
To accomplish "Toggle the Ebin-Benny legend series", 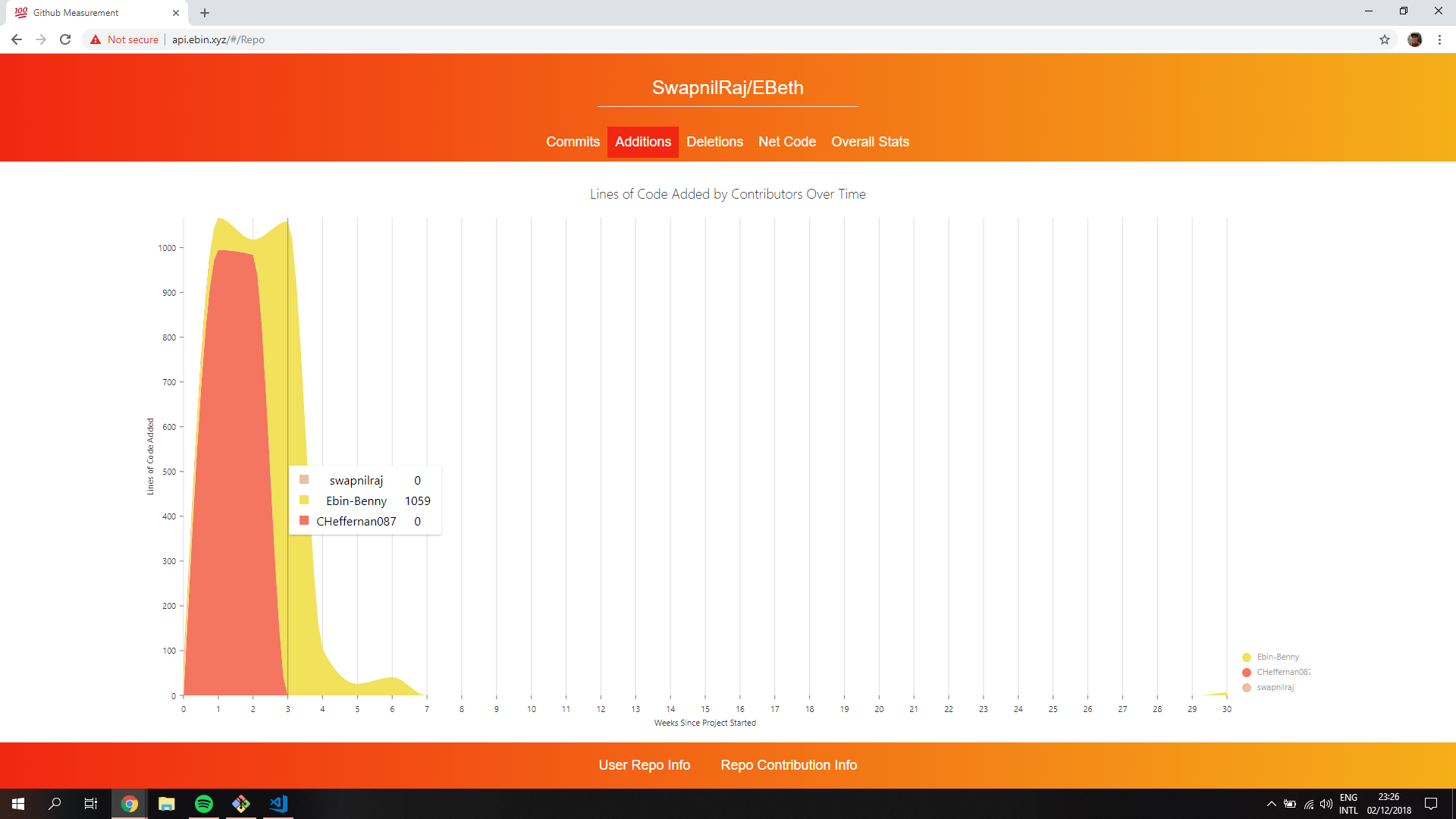I will pos(1277,657).
